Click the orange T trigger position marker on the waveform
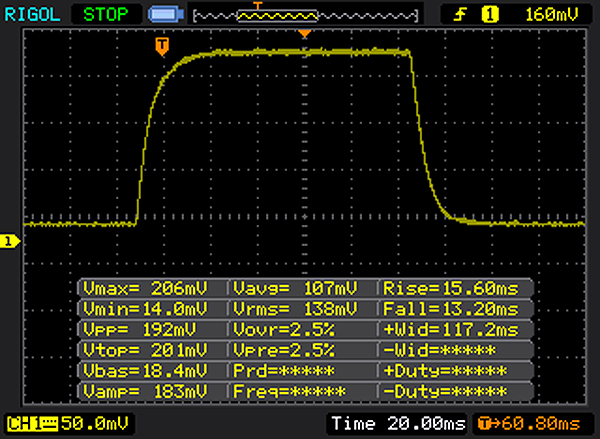 [162, 47]
